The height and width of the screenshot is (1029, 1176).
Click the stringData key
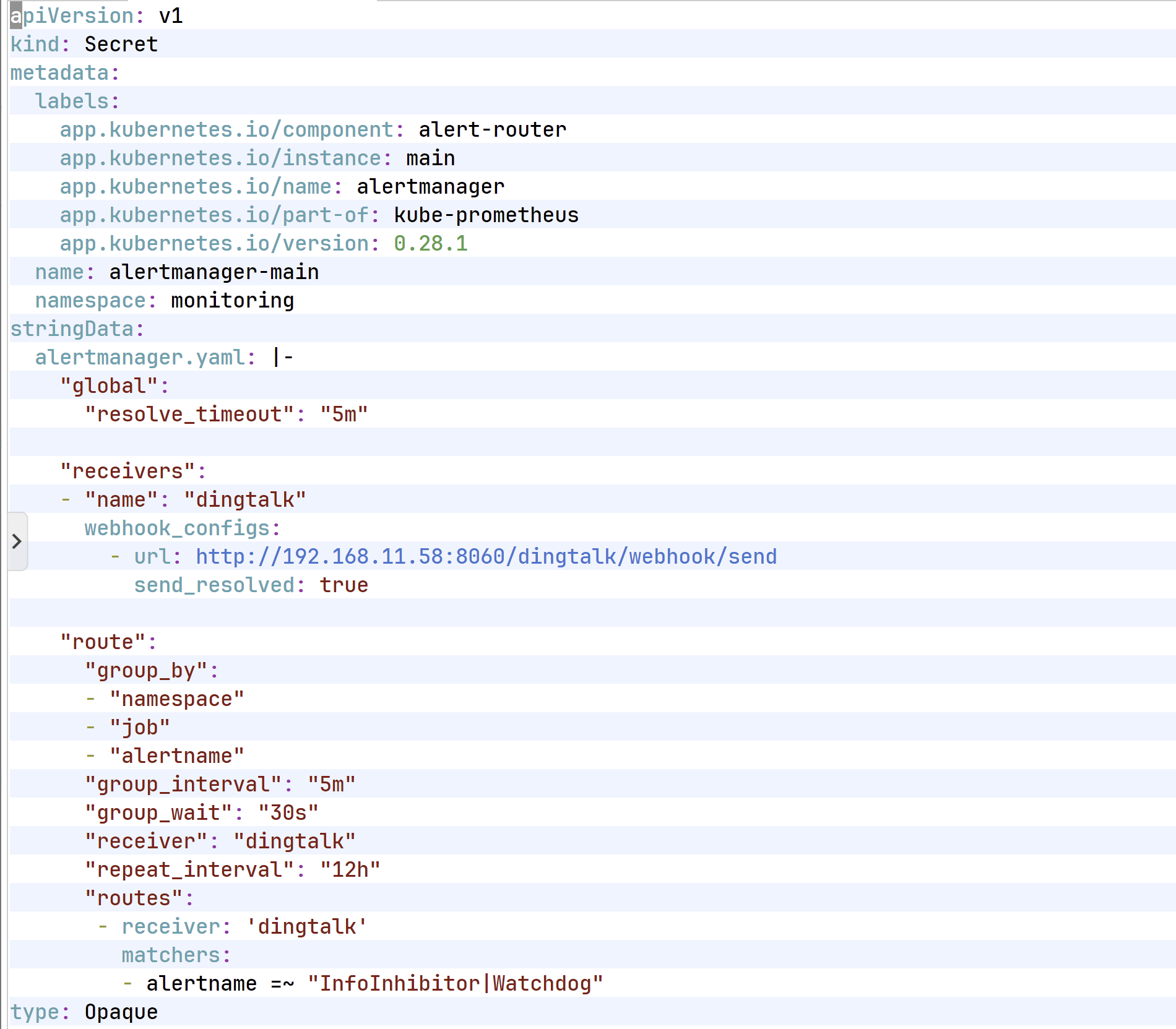72,329
